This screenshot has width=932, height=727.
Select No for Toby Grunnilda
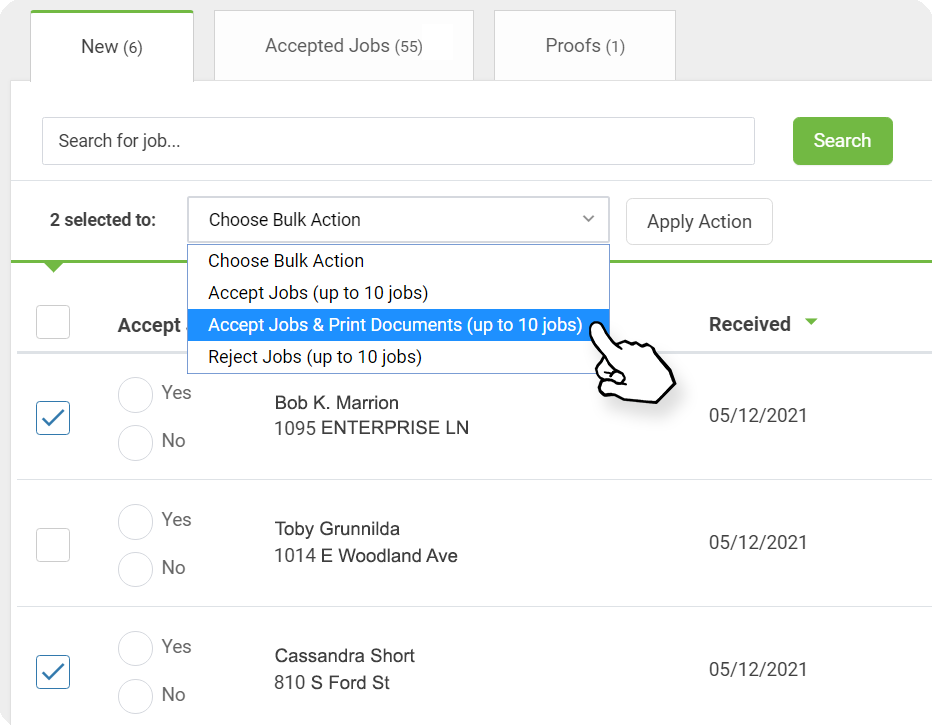[135, 569]
